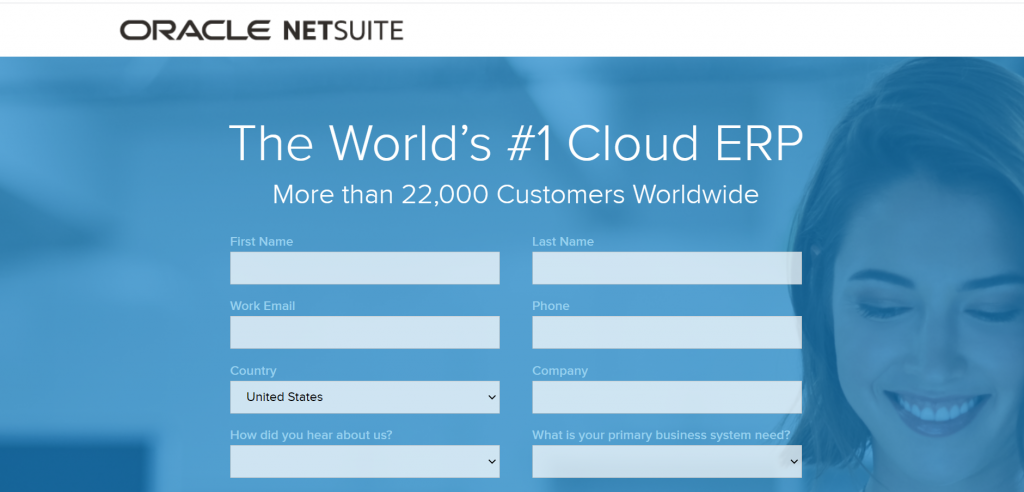Expand the 'How did you hear about us?' dropdown

(364, 461)
